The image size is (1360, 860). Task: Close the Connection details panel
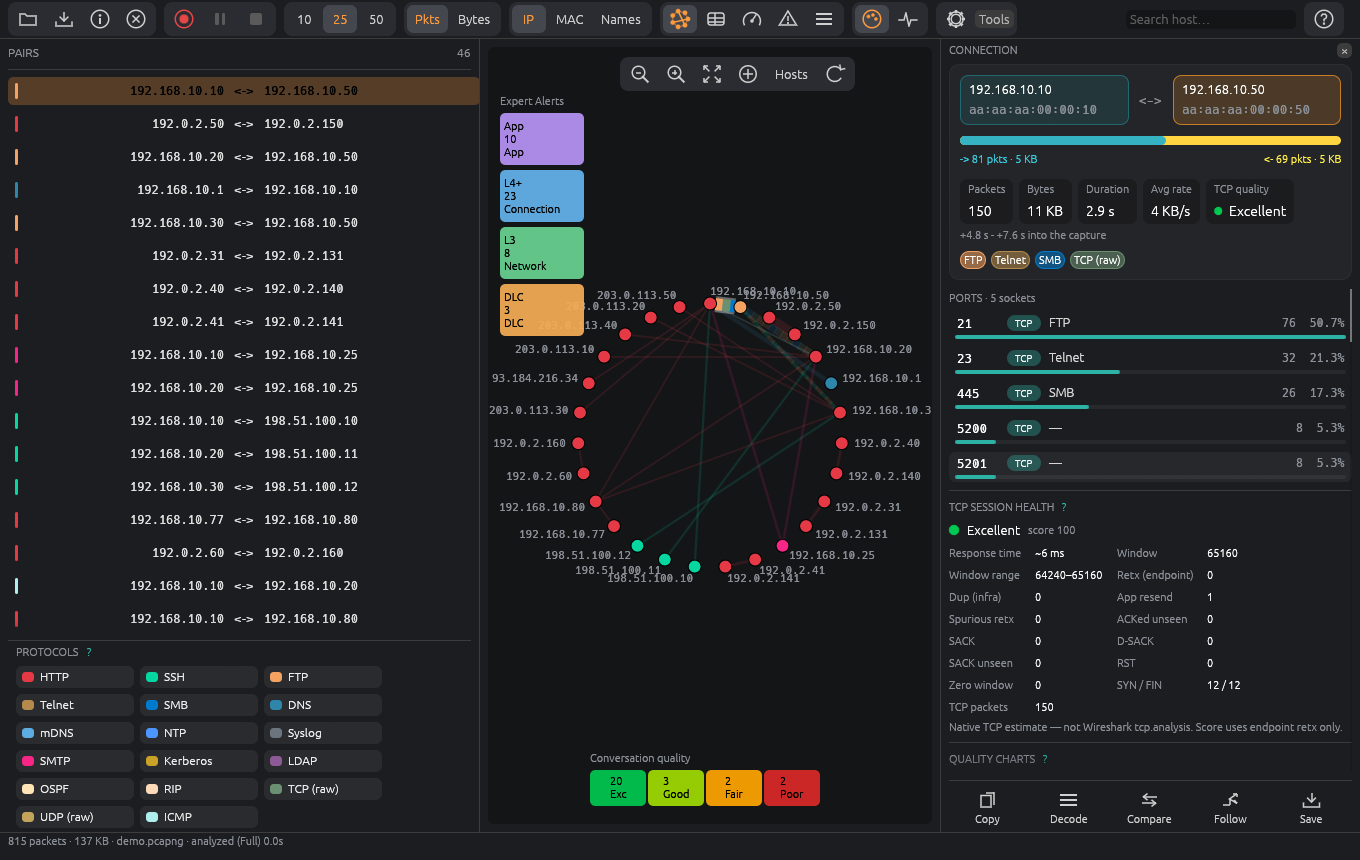click(1343, 50)
